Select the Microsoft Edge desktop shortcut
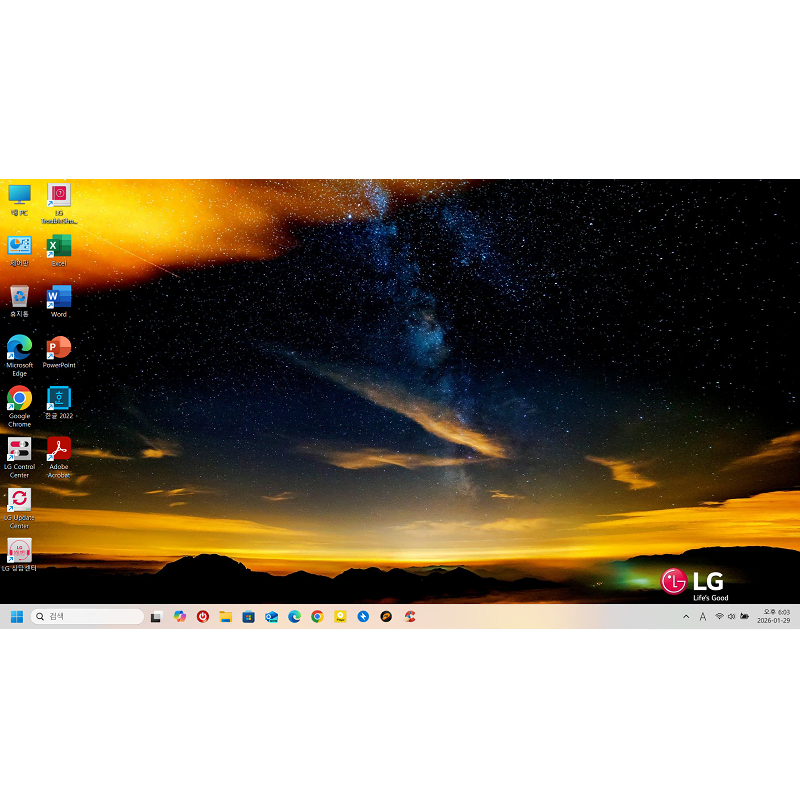This screenshot has height=800, width=800. 19,349
